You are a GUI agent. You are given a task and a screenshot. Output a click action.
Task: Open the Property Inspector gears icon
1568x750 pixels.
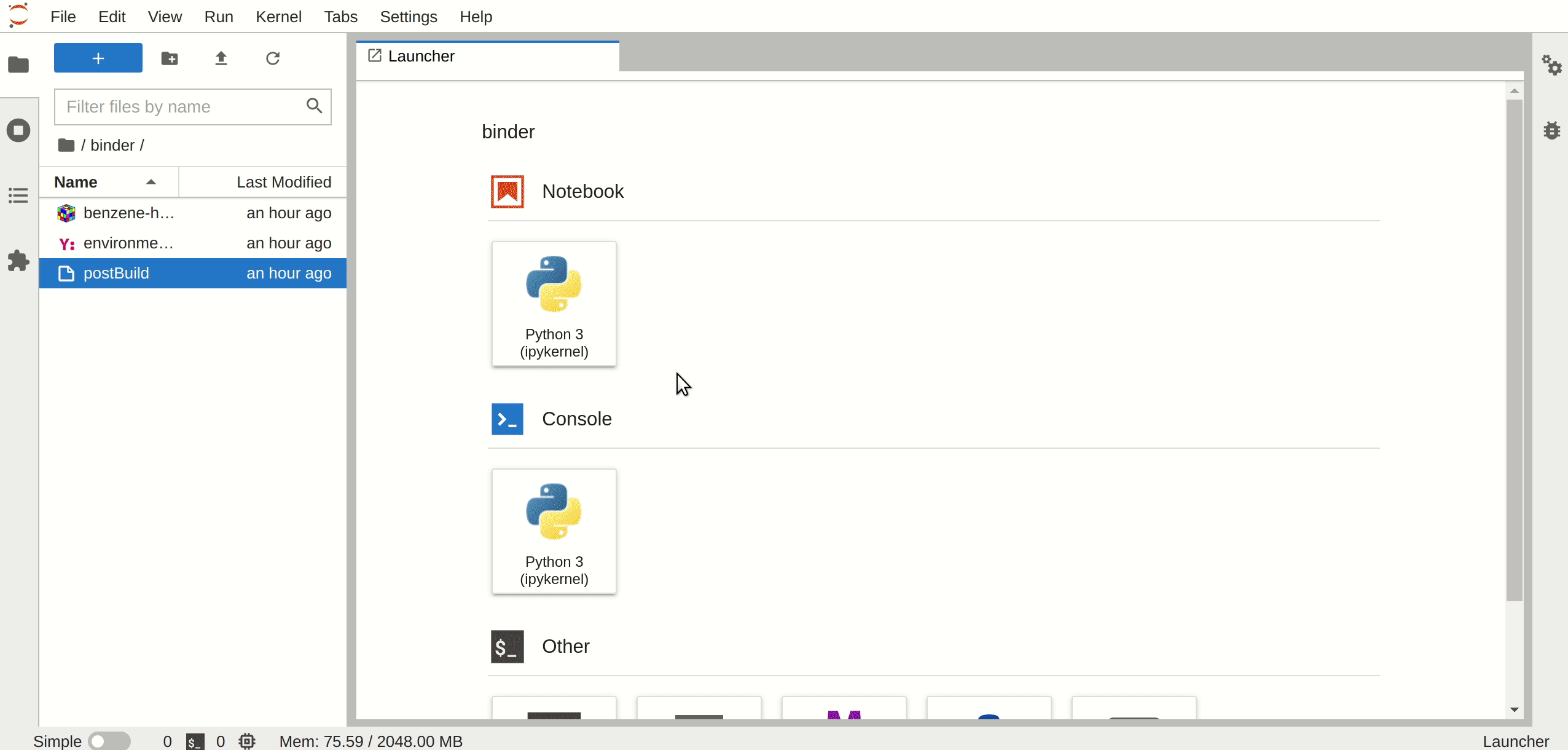1551,65
